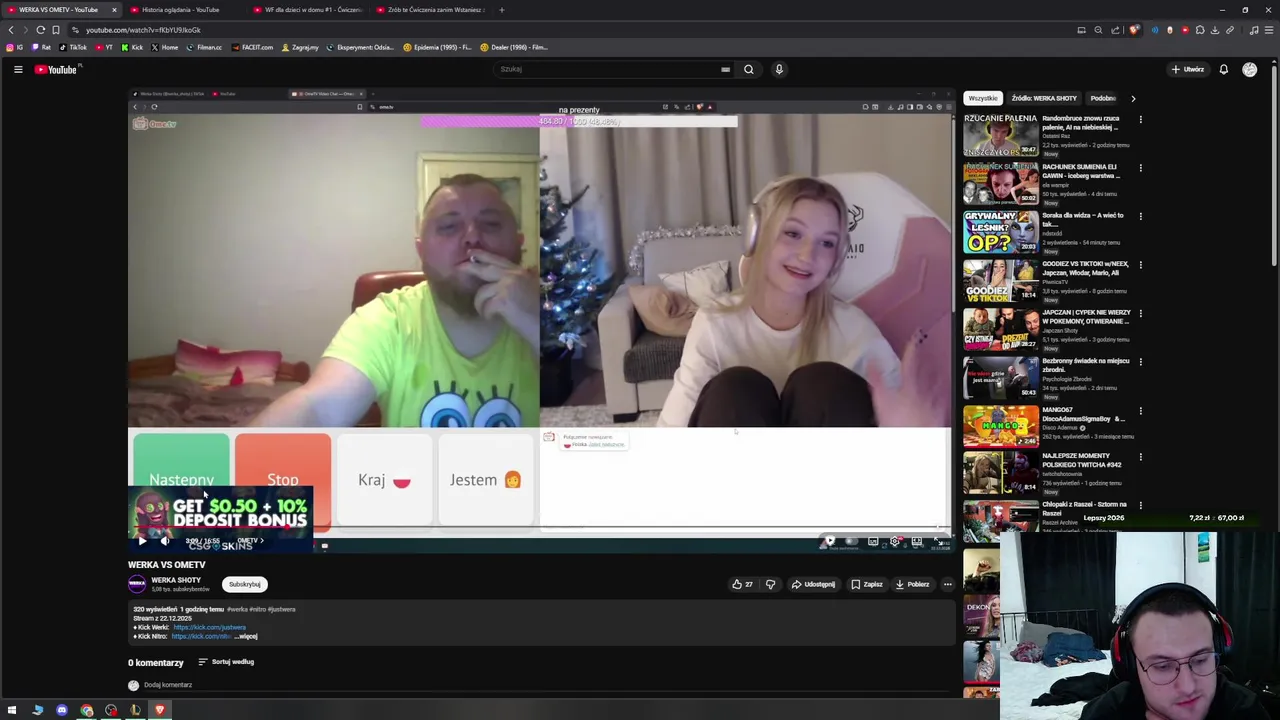Open options for the Soraka dla widza video
The height and width of the screenshot is (720, 1280).
1140,216
